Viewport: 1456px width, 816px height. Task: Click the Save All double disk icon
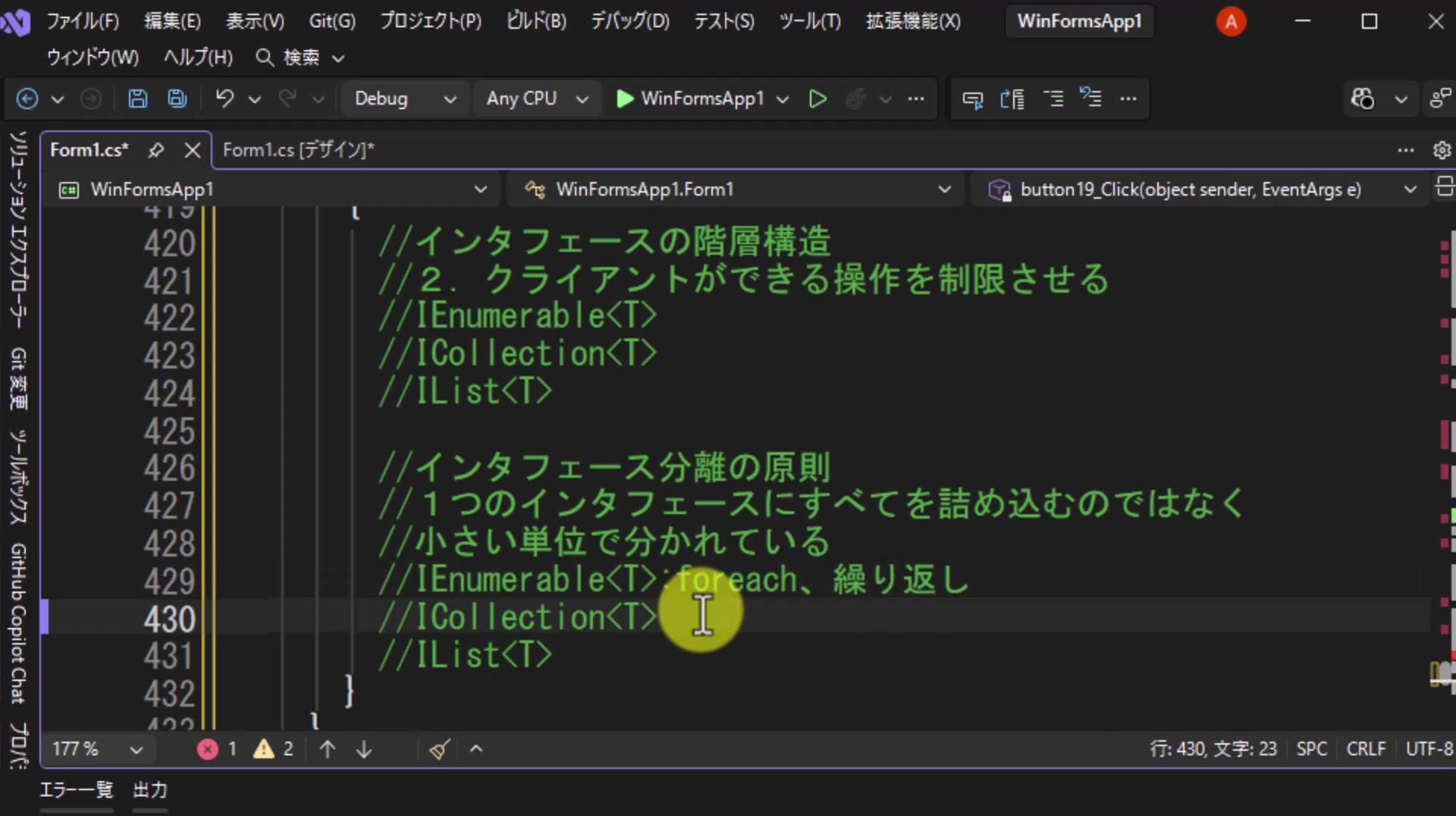tap(177, 99)
